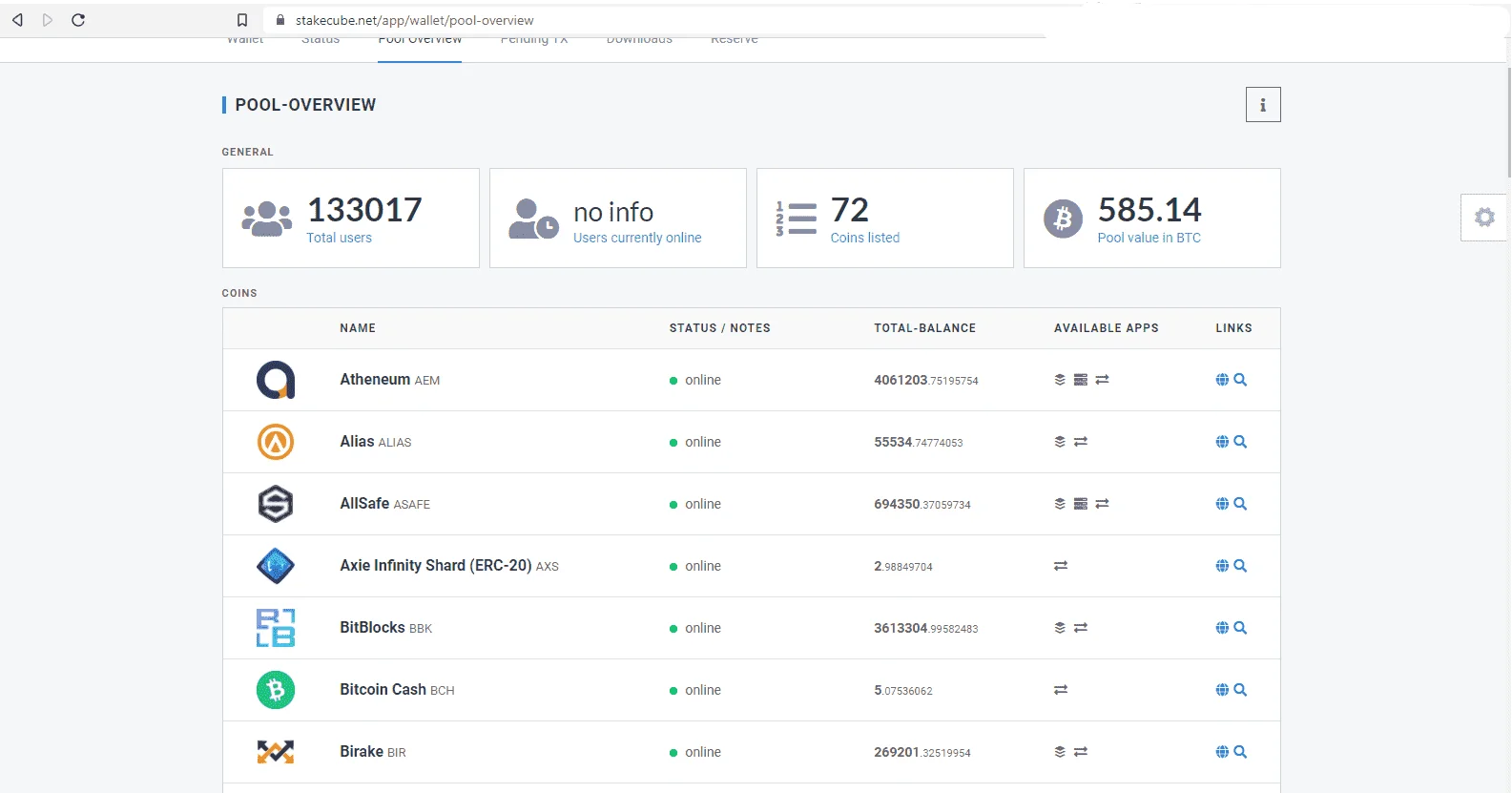This screenshot has width=1512, height=793.
Task: Click the TOTAL-BALANCE column header
Action: click(x=925, y=328)
